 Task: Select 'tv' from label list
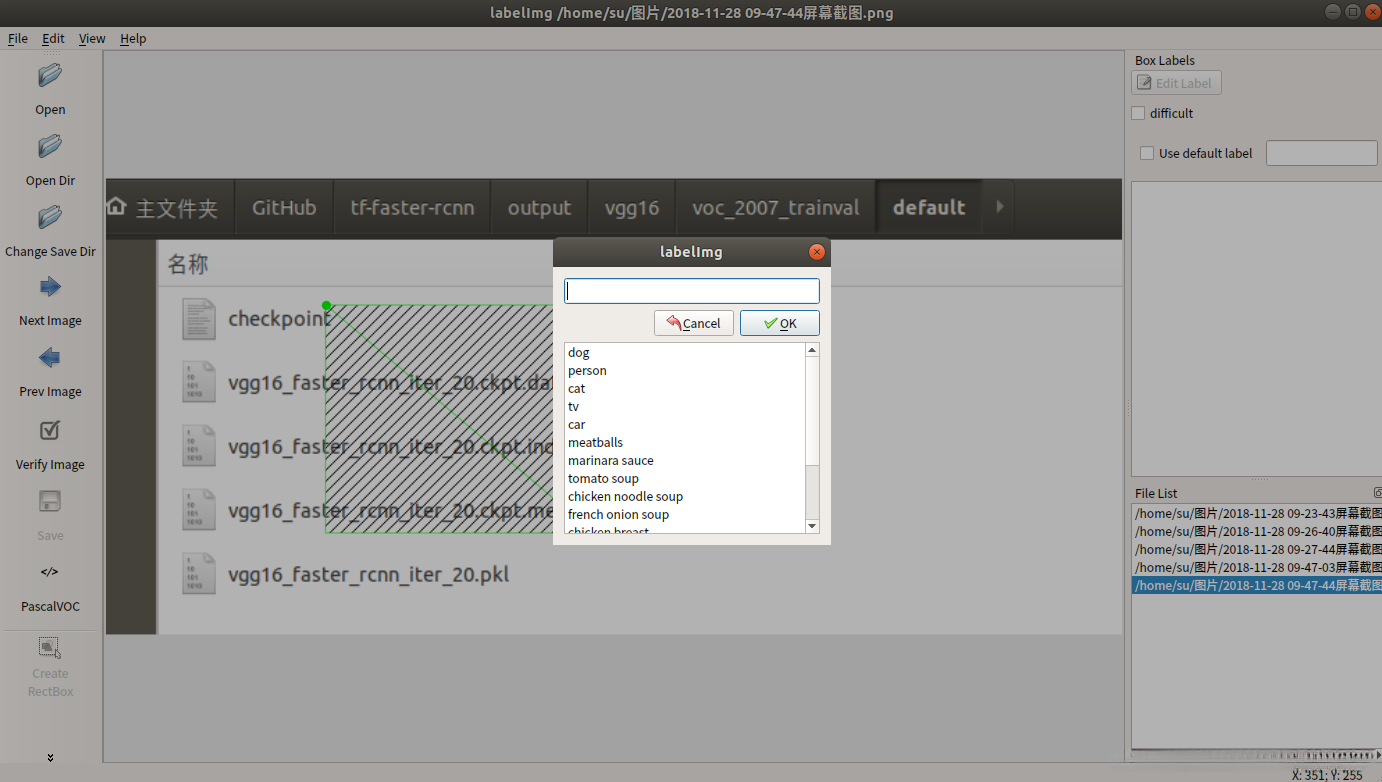685,406
